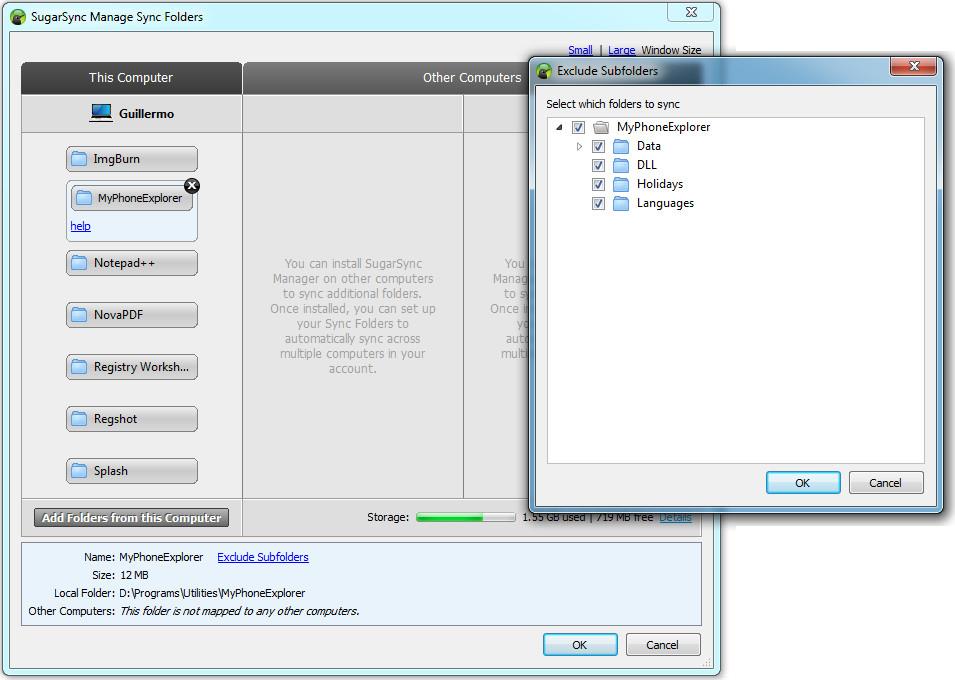The image size is (955, 680).
Task: Collapse the MyPhoneExplorer root tree node
Action: pos(559,127)
